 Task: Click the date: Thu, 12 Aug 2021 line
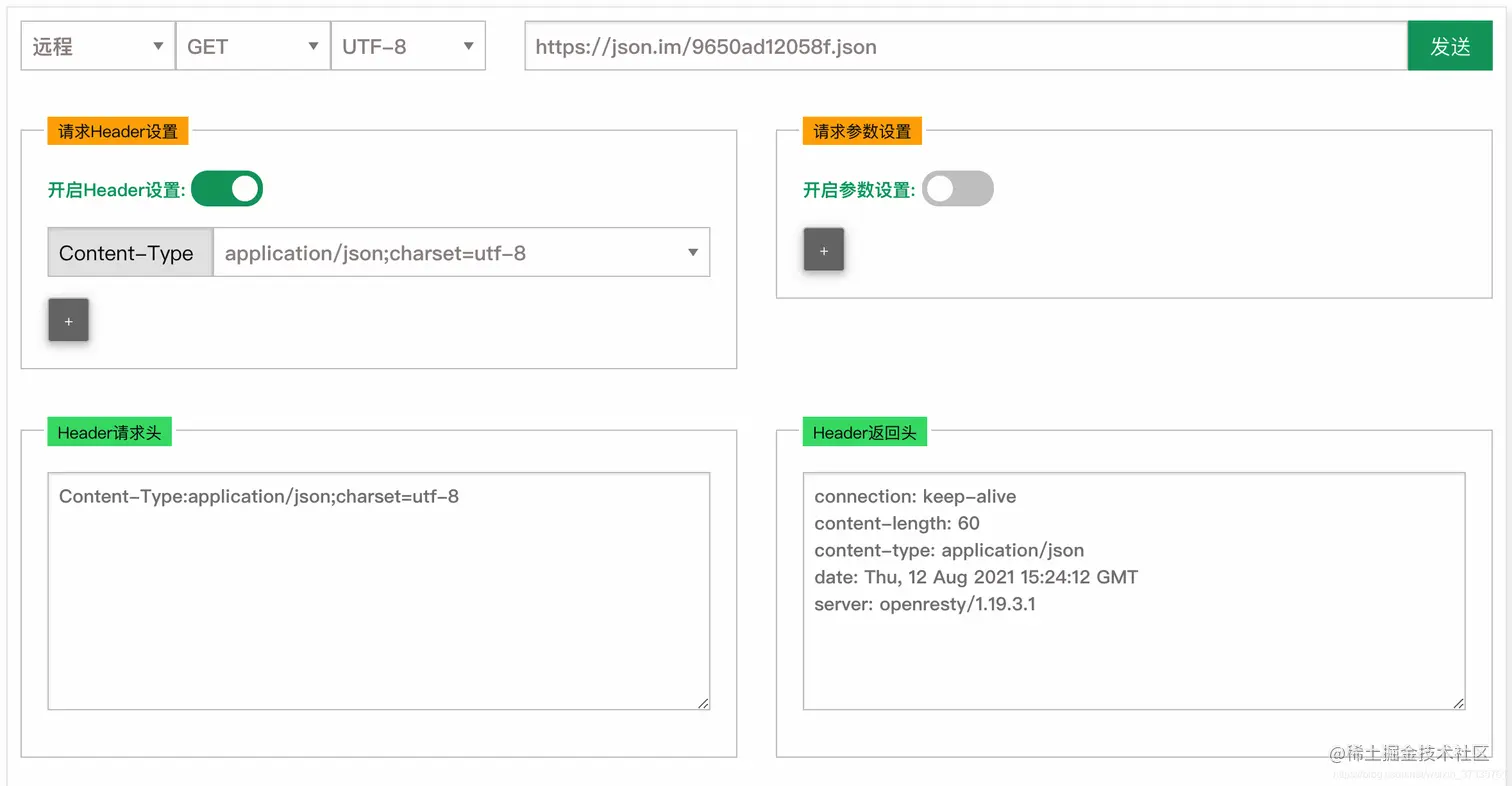point(976,577)
